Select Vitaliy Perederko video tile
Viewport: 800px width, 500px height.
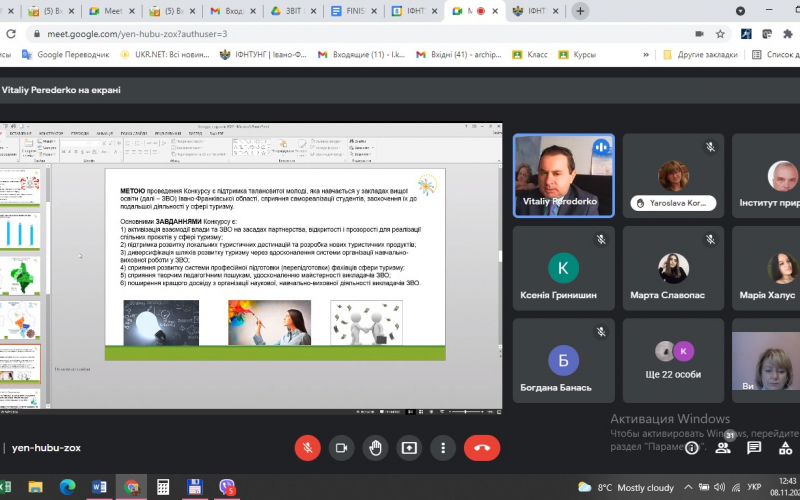pos(563,176)
